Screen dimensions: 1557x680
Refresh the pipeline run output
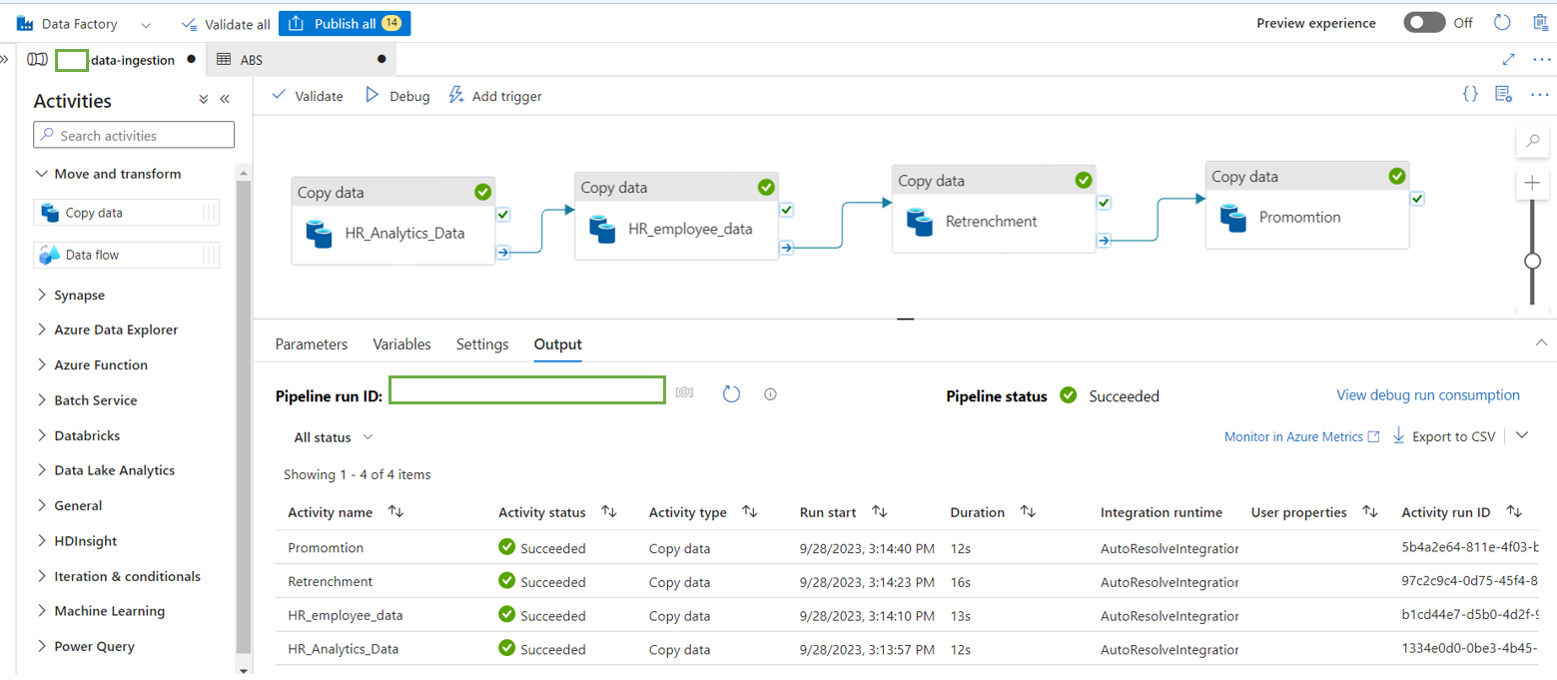pos(731,394)
